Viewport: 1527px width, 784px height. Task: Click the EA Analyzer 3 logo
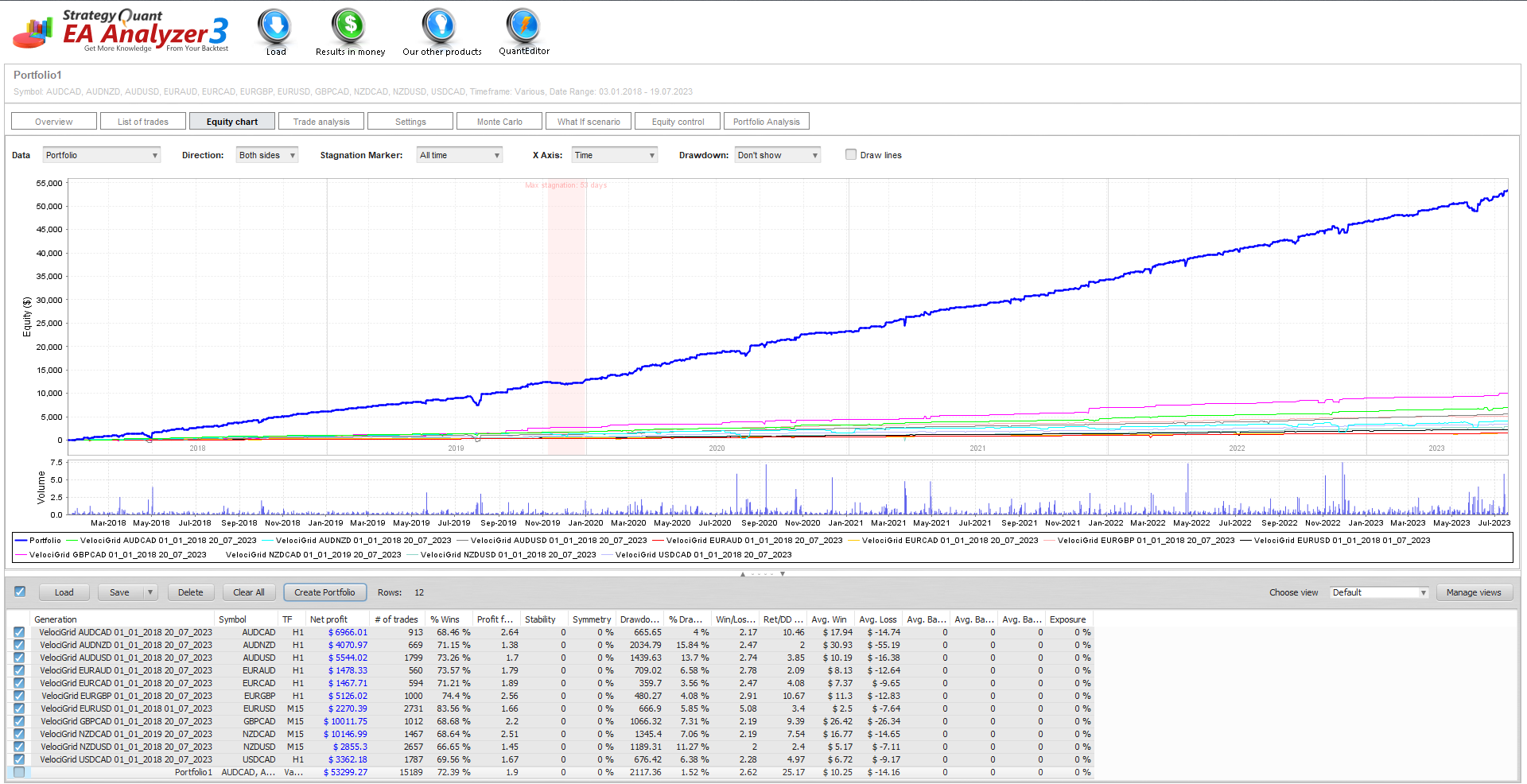(x=121, y=31)
